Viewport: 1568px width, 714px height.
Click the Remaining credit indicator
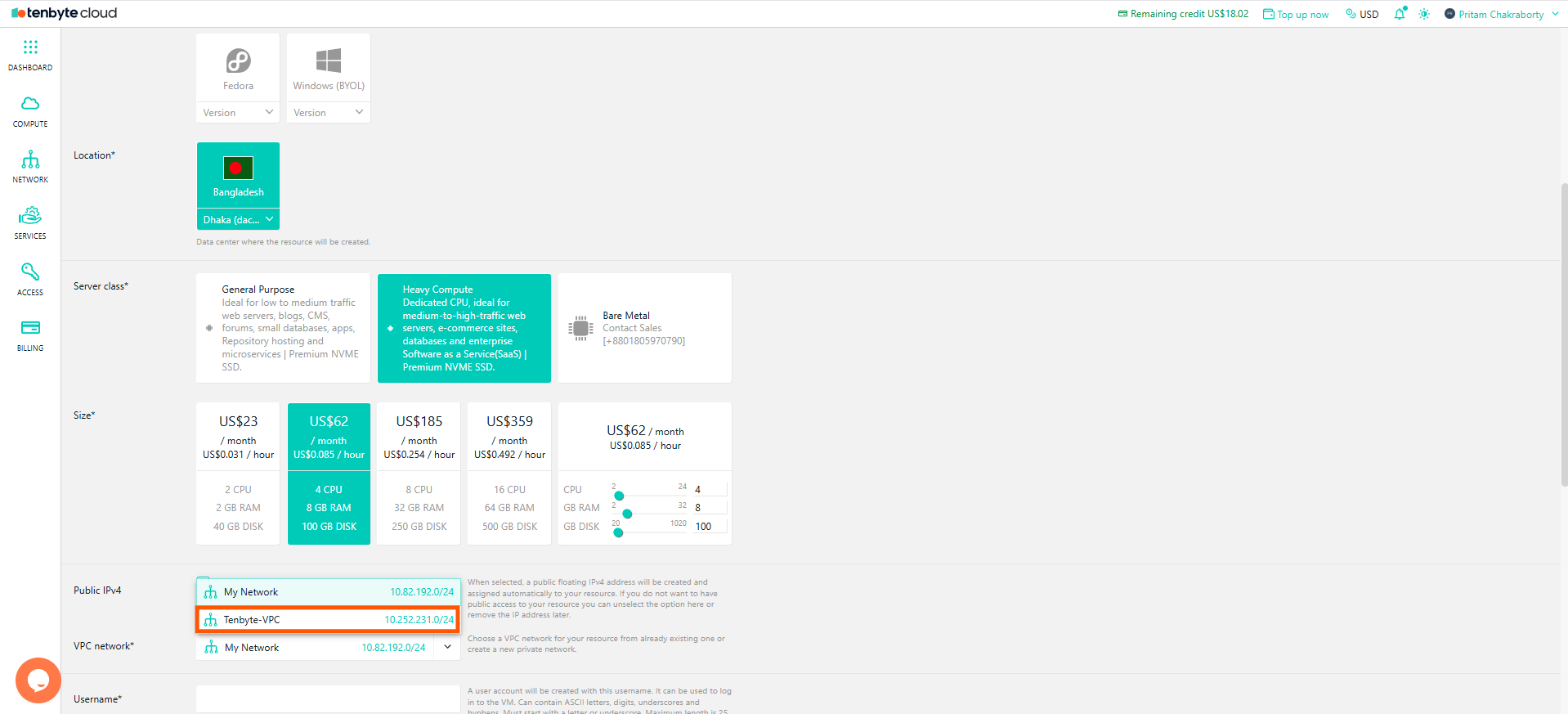click(x=1183, y=14)
